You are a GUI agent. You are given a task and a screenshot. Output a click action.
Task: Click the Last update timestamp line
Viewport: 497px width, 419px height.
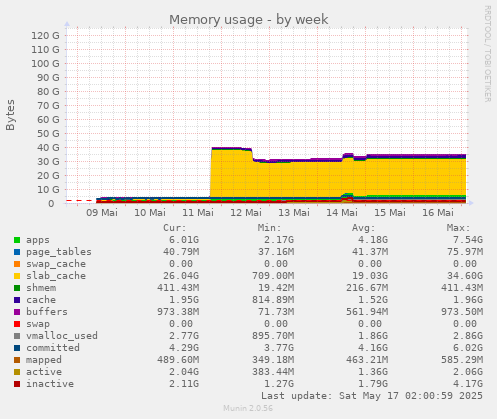[372, 396]
